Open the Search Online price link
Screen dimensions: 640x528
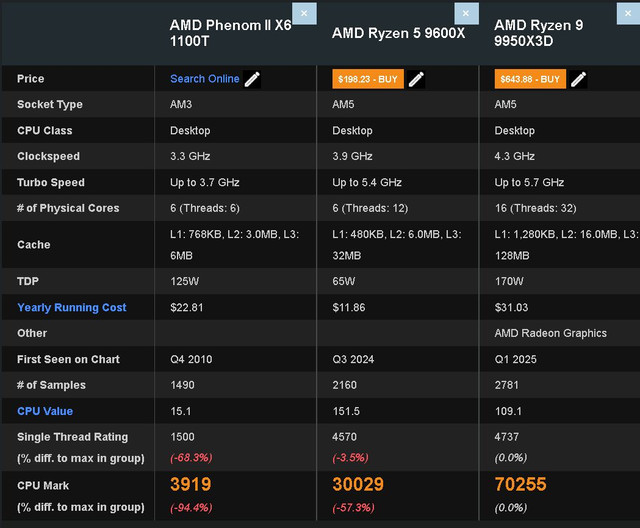pyautogui.click(x=204, y=79)
